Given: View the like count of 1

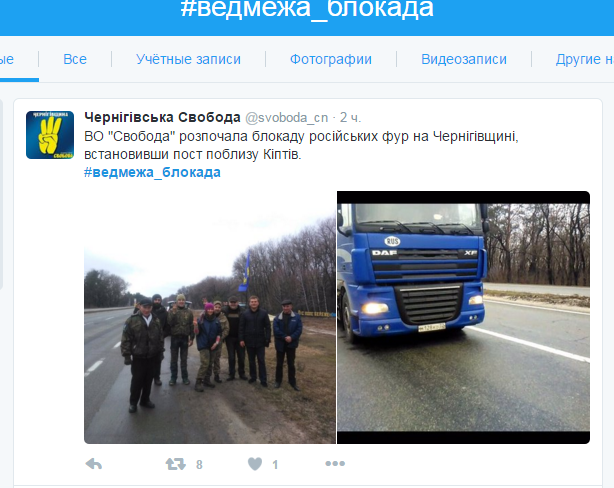Looking at the screenshot, I should [x=275, y=465].
